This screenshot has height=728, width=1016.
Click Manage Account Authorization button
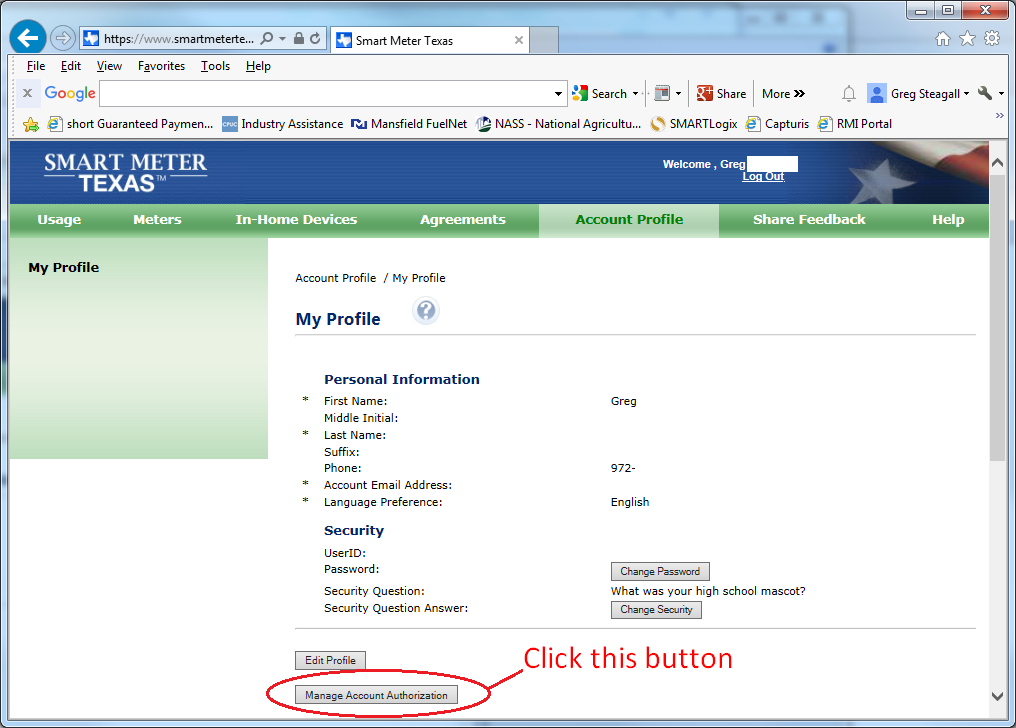[376, 695]
